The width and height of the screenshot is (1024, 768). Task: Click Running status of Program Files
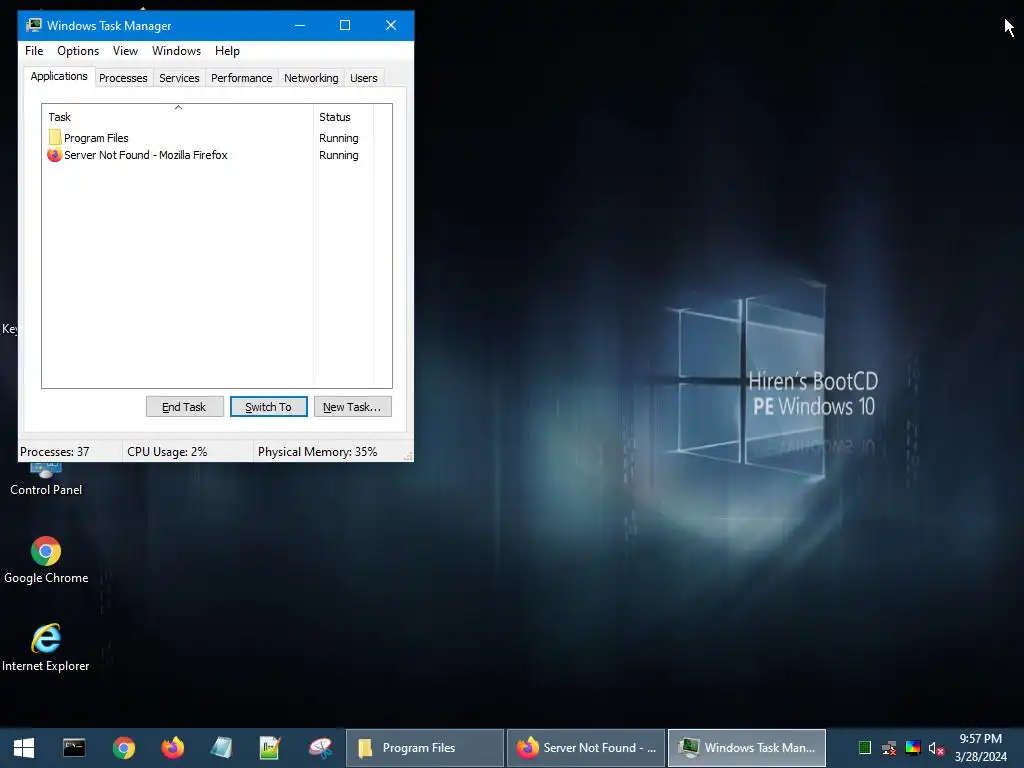(x=338, y=138)
